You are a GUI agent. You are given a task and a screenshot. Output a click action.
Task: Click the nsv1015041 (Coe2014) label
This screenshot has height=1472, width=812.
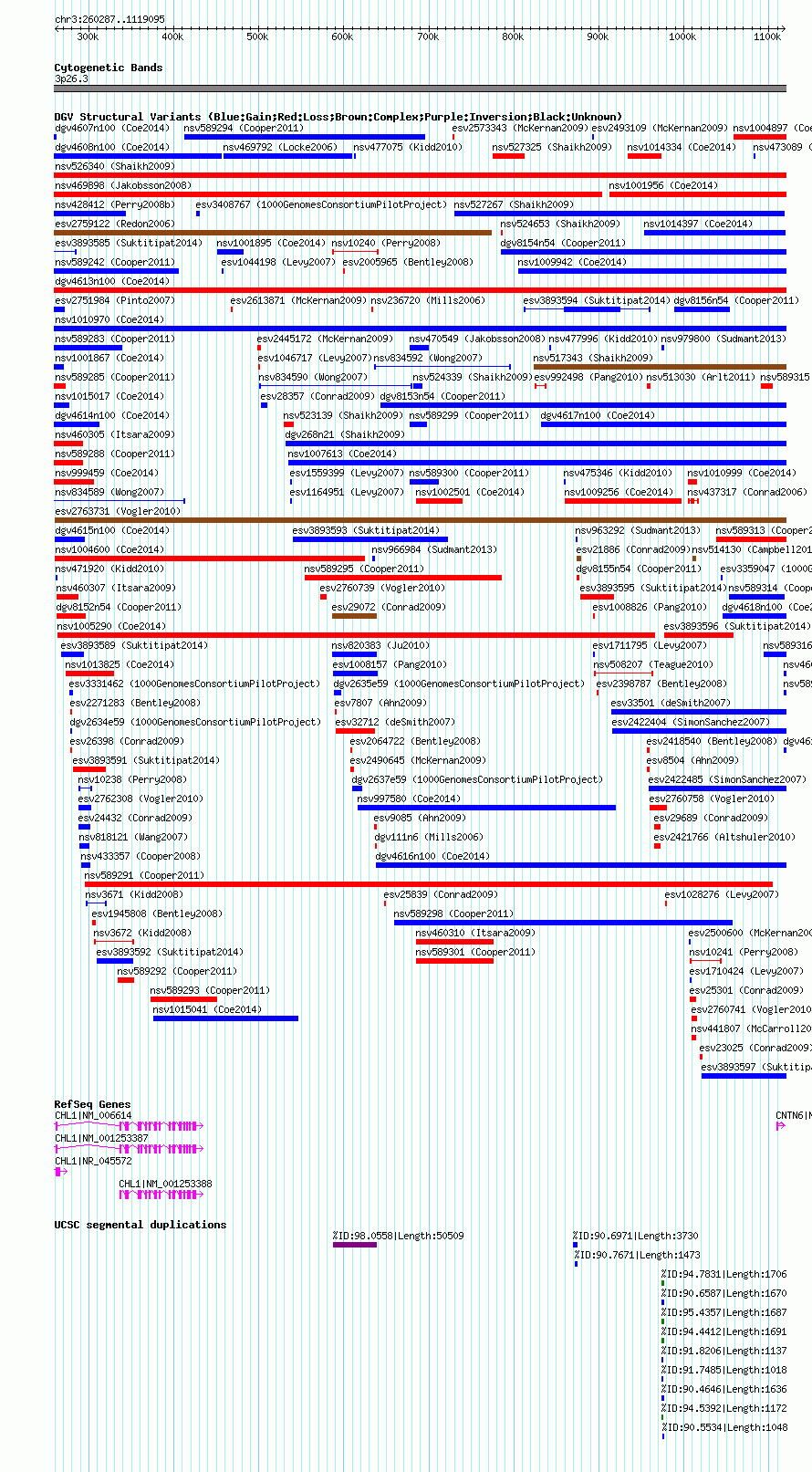pos(207,1009)
